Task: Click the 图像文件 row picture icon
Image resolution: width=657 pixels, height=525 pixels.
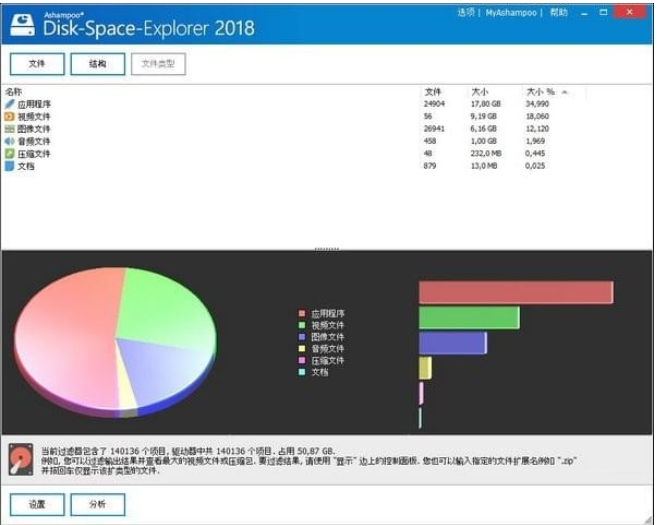Action: click(x=9, y=129)
